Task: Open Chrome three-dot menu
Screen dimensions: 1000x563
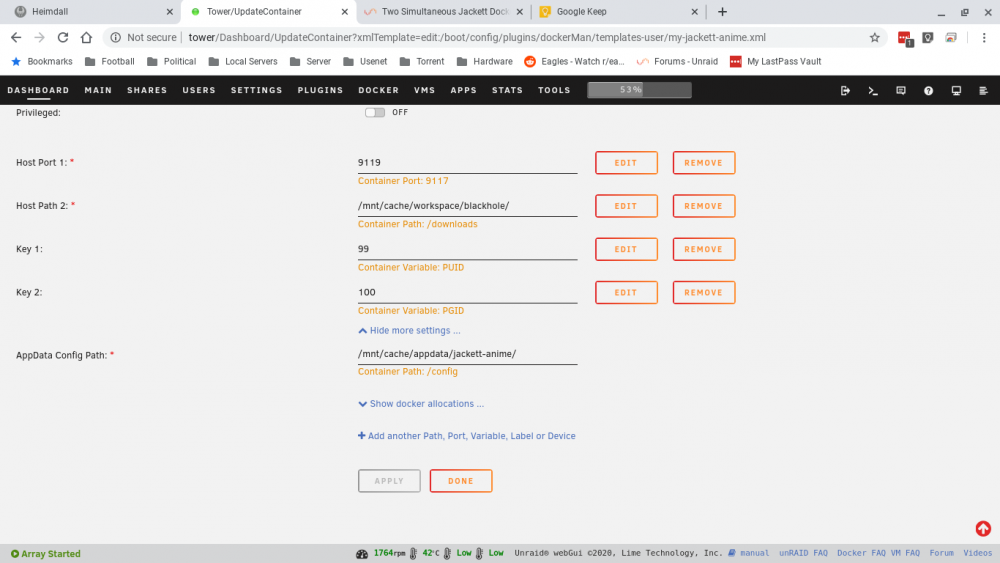Action: [x=983, y=38]
